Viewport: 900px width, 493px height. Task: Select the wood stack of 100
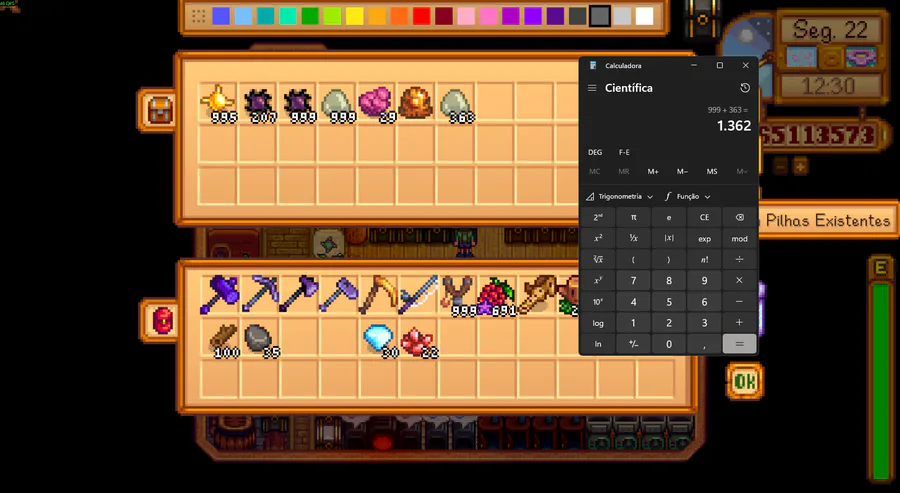point(223,339)
